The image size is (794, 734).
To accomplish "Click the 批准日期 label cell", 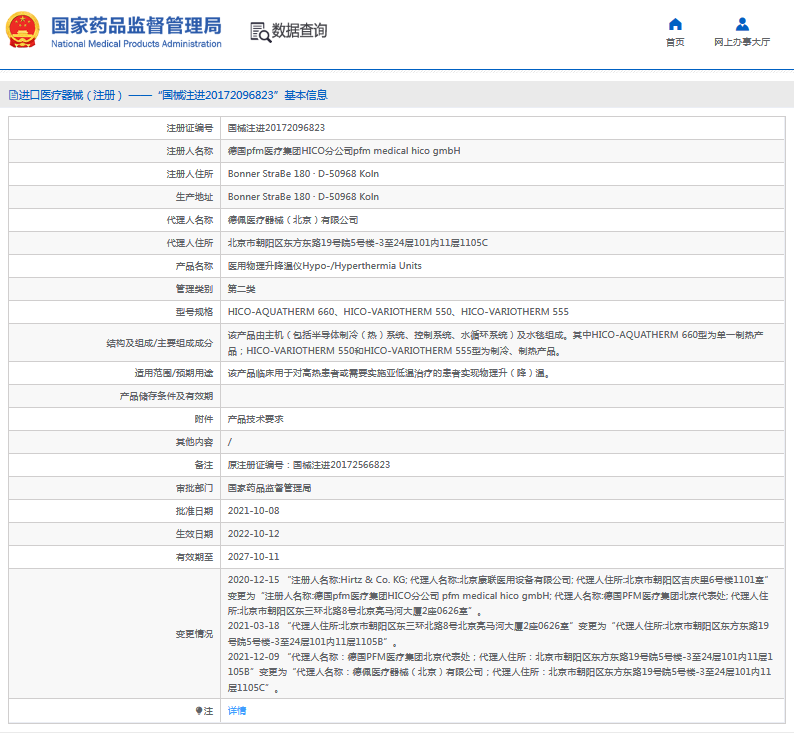I will (114, 511).
